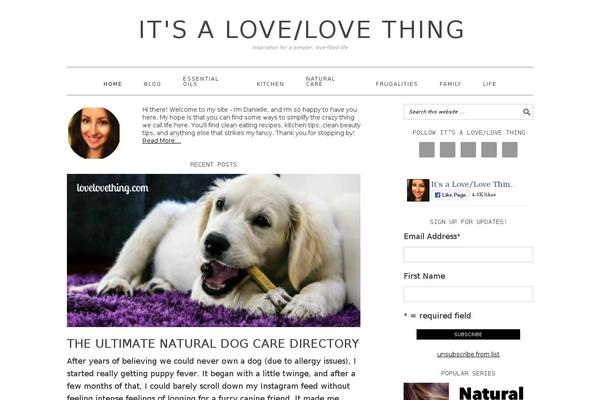Image resolution: width=600 pixels, height=400 pixels.
Task: Click the Facebook Like Page button
Action: (x=451, y=195)
